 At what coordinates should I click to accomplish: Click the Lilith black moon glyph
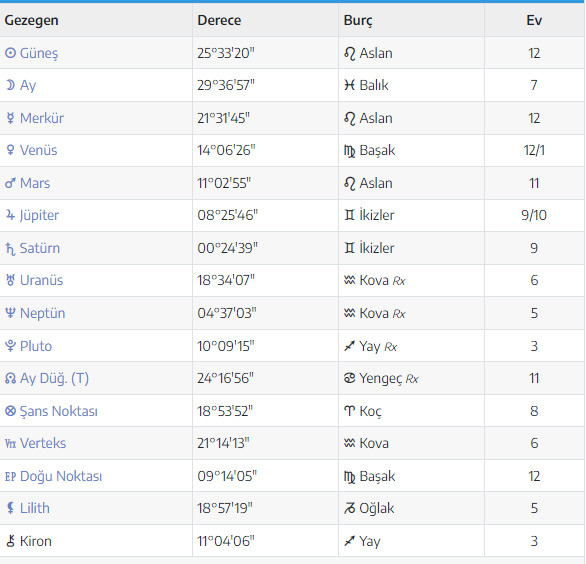[10, 508]
